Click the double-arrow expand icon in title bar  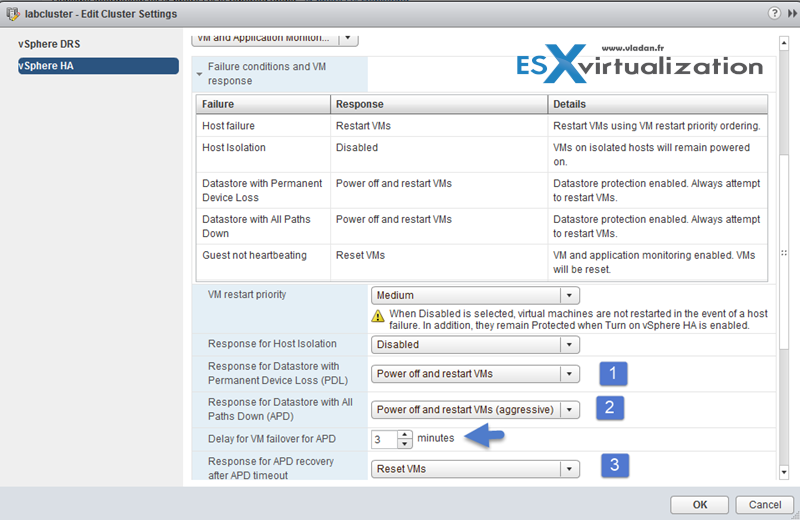coord(792,14)
